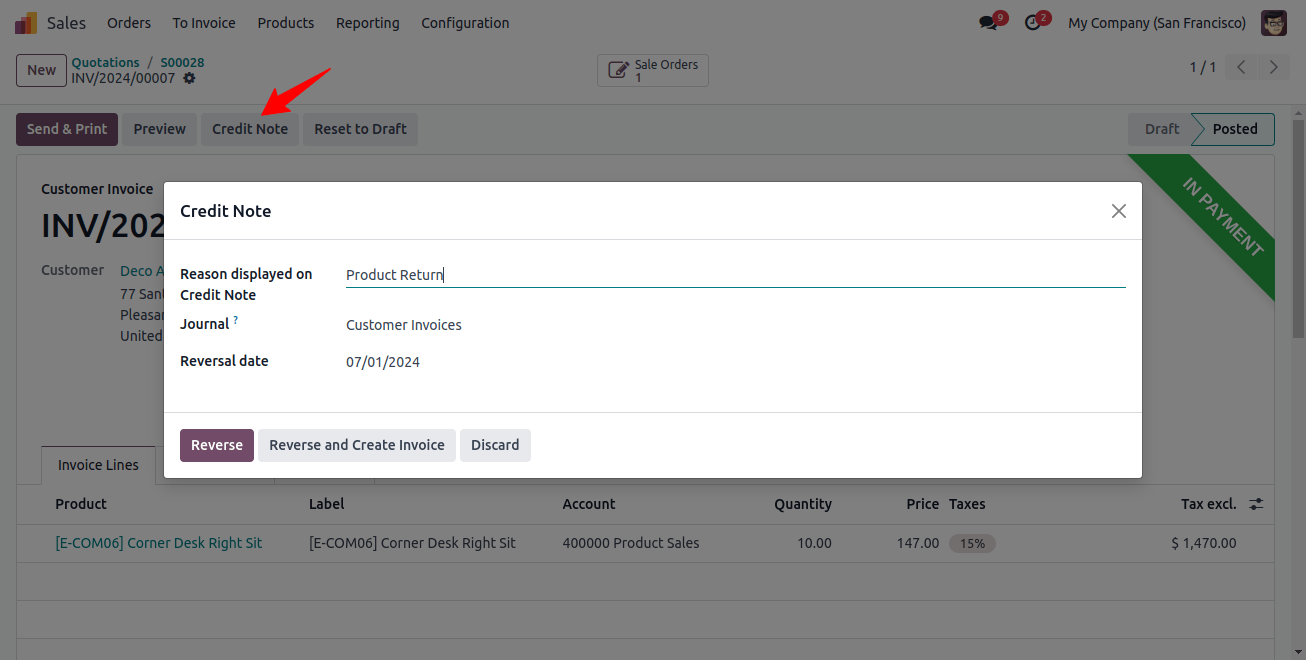This screenshot has height=660, width=1306.
Task: Select the Invoice Lines tab
Action: (x=98, y=465)
